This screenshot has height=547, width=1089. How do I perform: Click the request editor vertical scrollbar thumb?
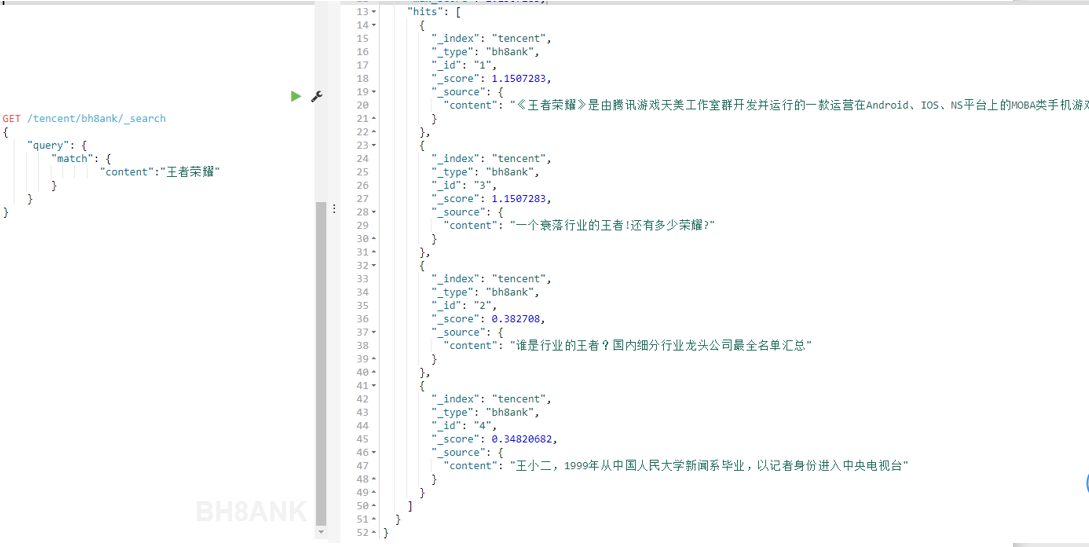[320, 364]
